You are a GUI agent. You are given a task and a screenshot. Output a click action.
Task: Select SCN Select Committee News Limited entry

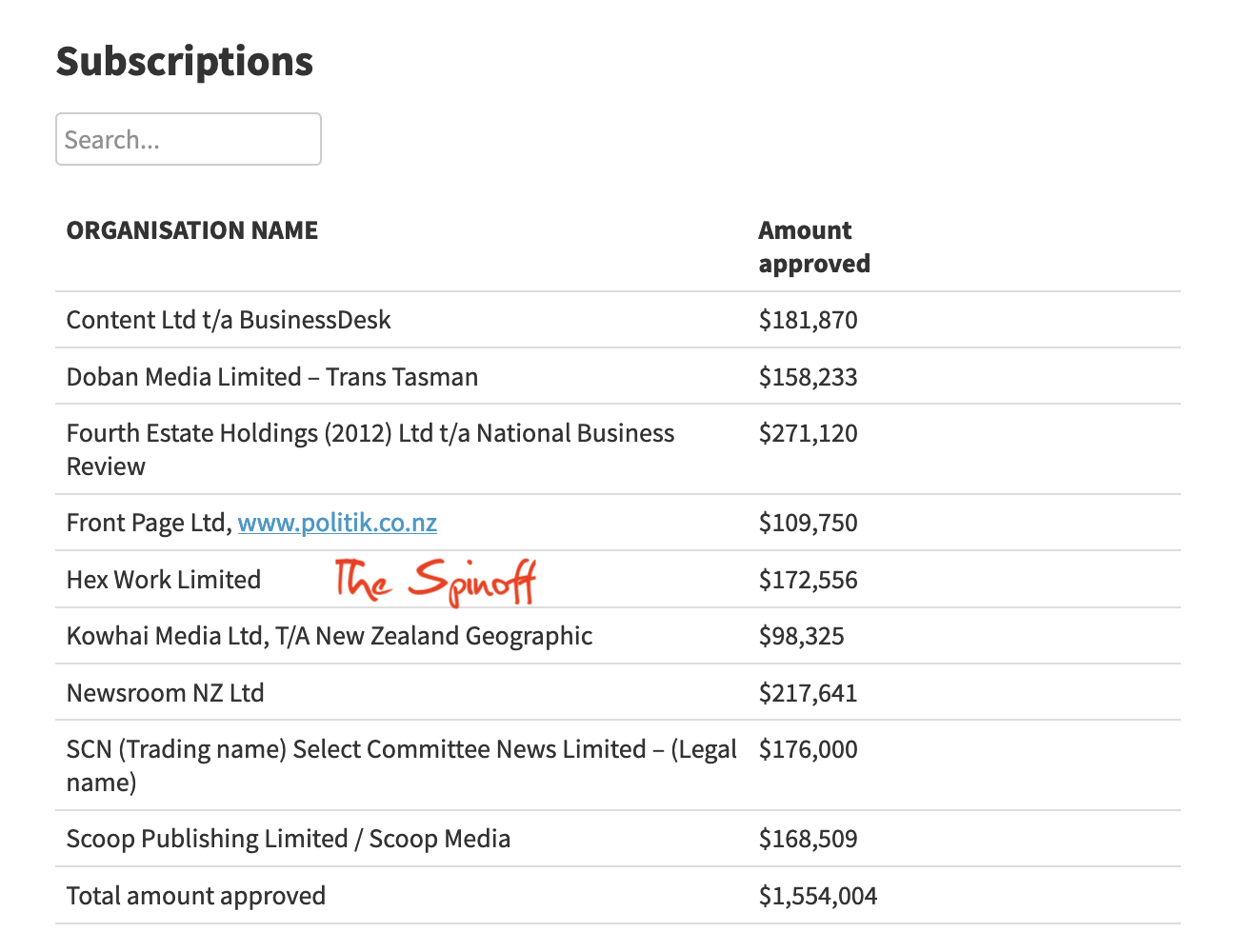click(402, 765)
